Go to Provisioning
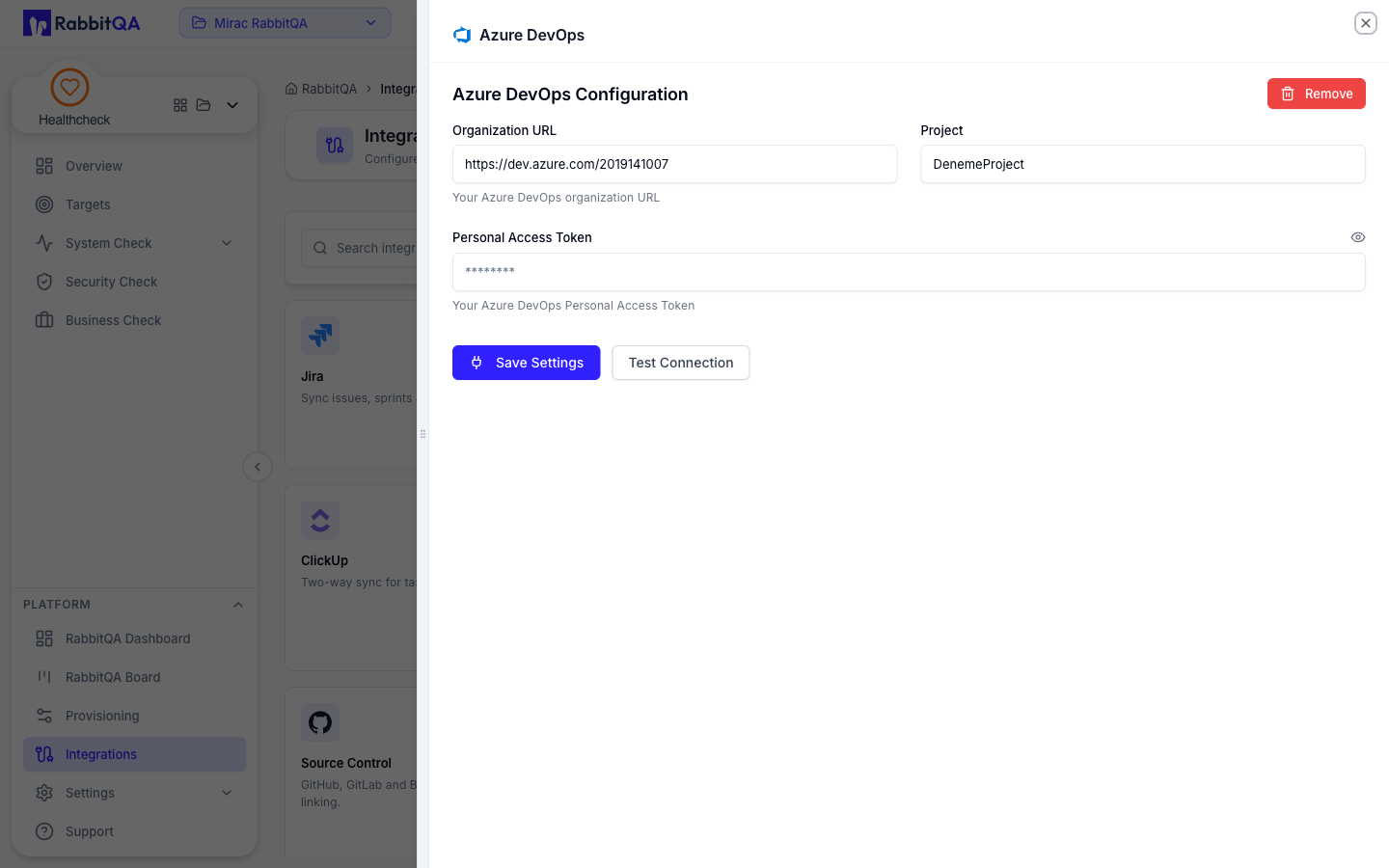1389x868 pixels. (x=134, y=716)
